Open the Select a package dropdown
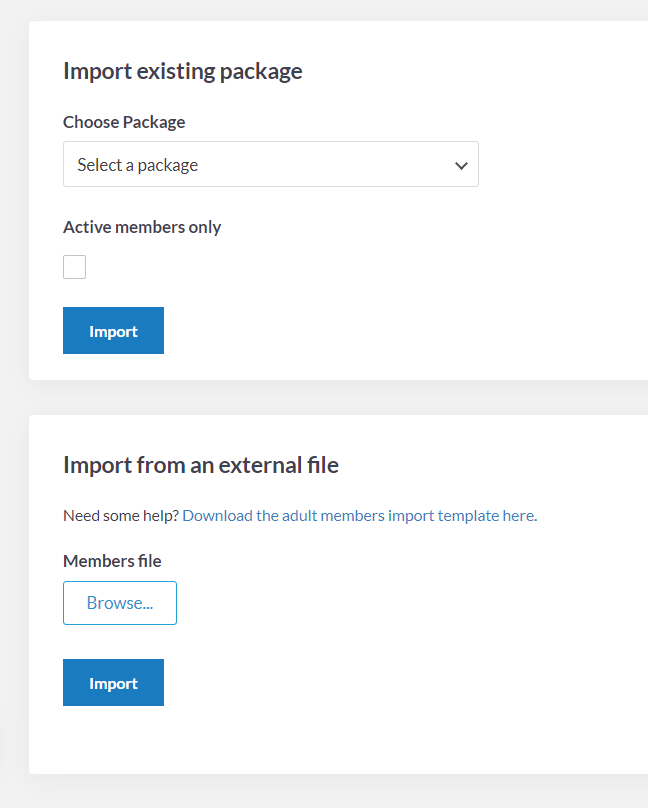This screenshot has width=648, height=808. pyautogui.click(x=270, y=164)
